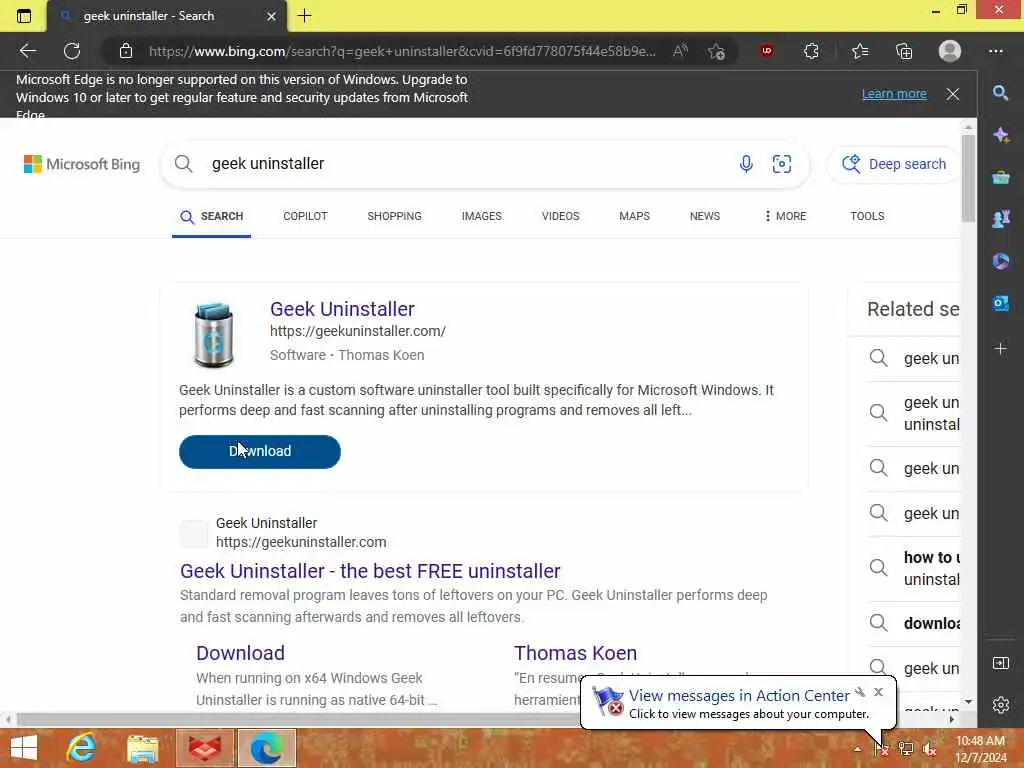View site information lock icon
This screenshot has height=768, width=1024.
point(126,51)
